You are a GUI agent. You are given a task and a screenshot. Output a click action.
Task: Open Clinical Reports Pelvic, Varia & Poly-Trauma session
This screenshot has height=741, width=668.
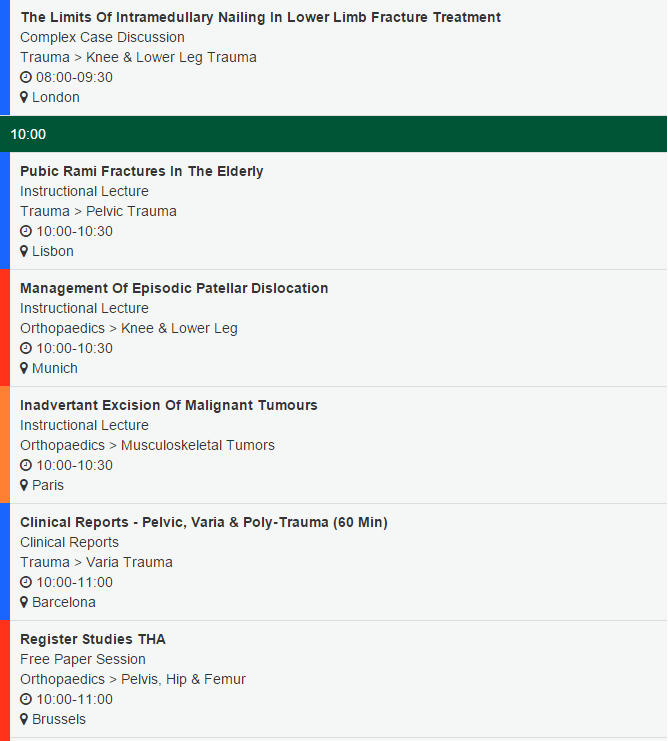point(204,522)
